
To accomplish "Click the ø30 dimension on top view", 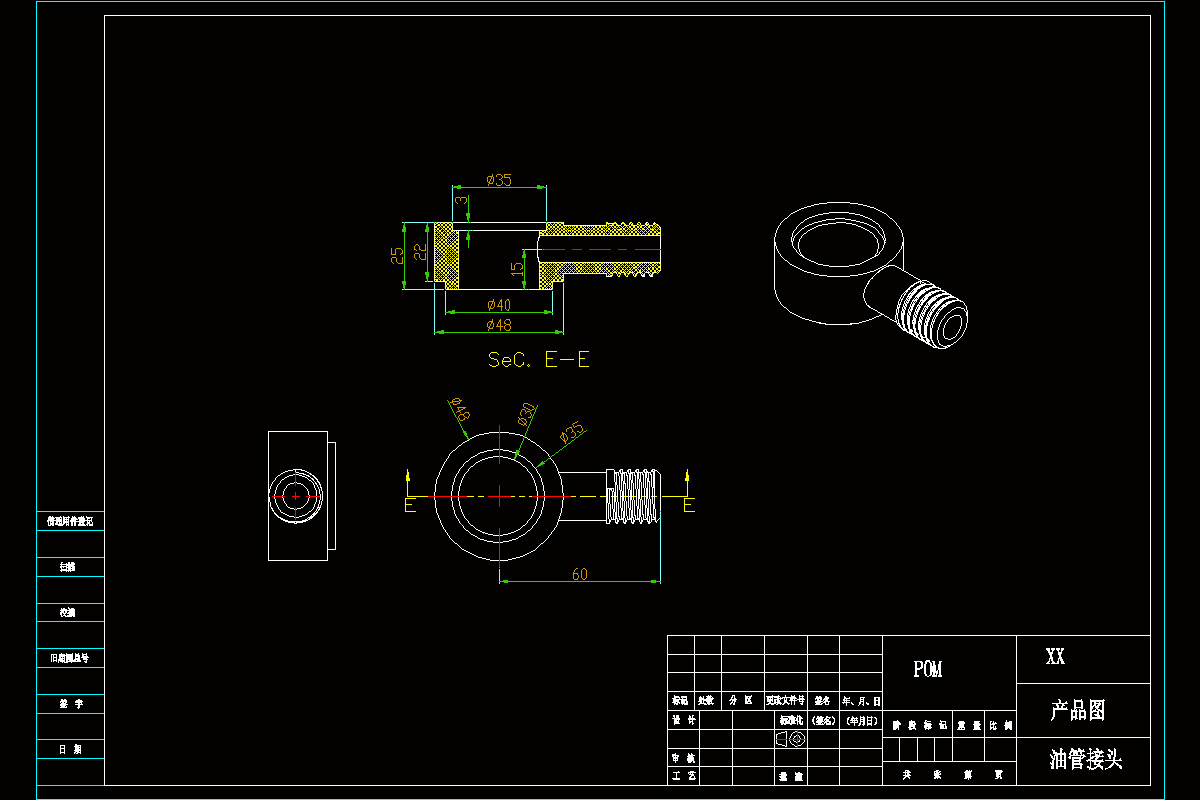I will (526, 414).
